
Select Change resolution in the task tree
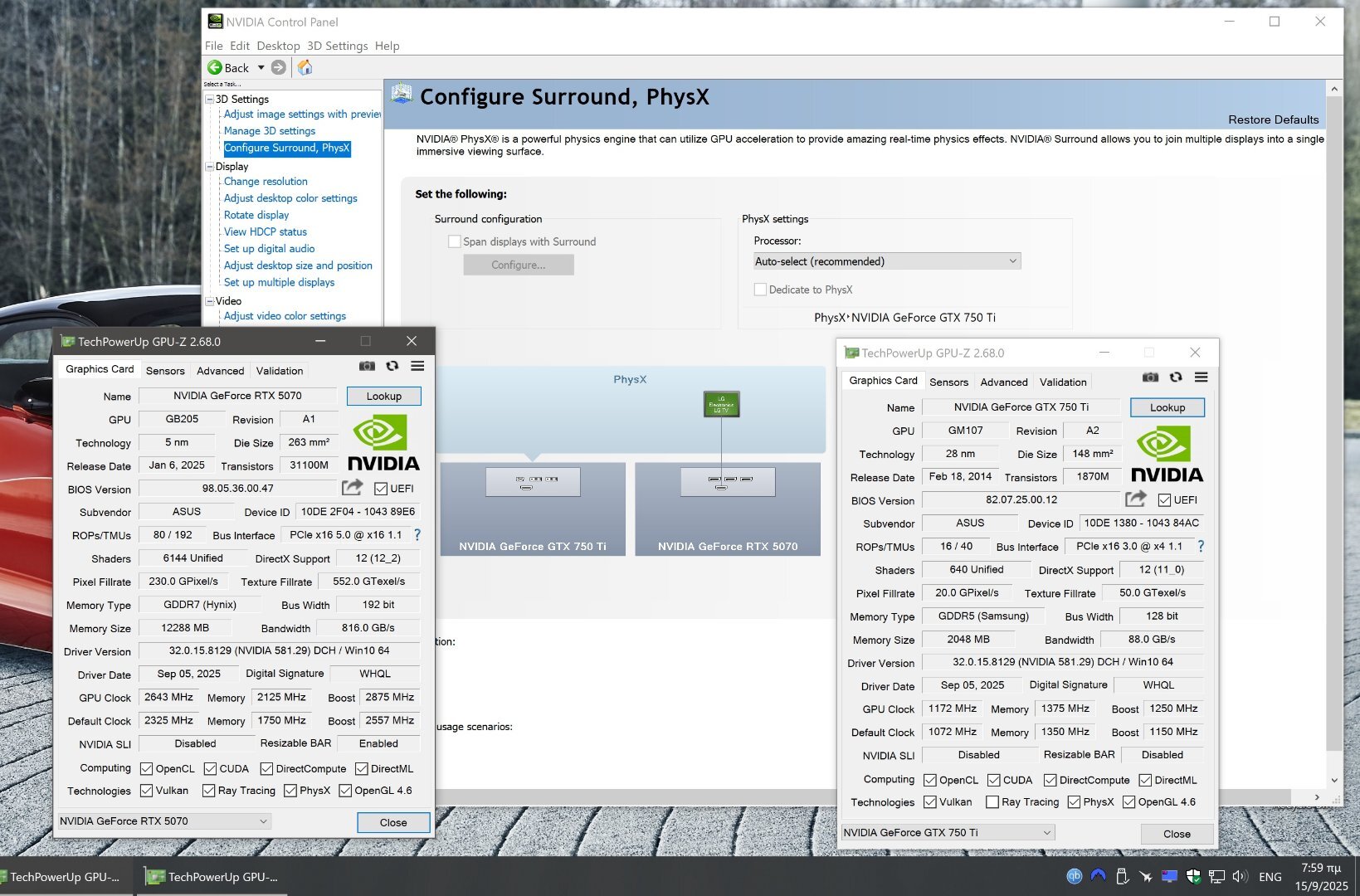click(x=266, y=182)
